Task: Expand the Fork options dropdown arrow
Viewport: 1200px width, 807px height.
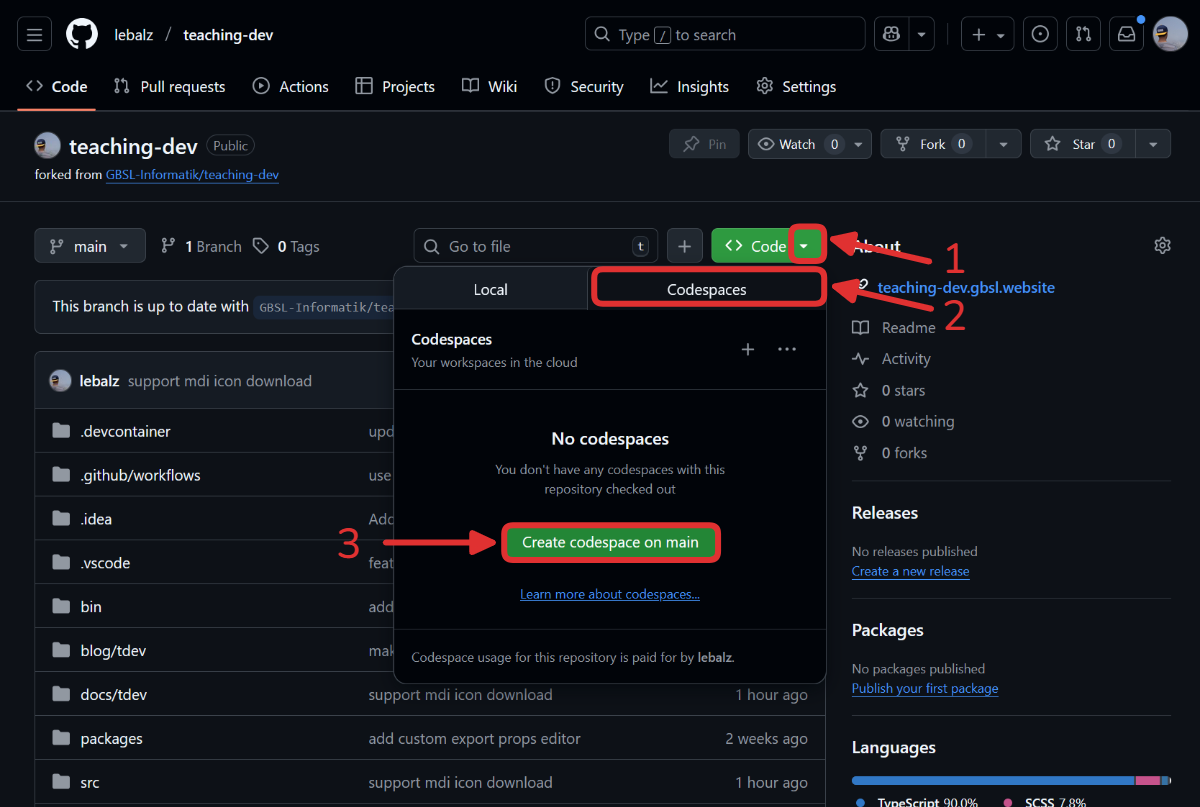Action: (1003, 144)
